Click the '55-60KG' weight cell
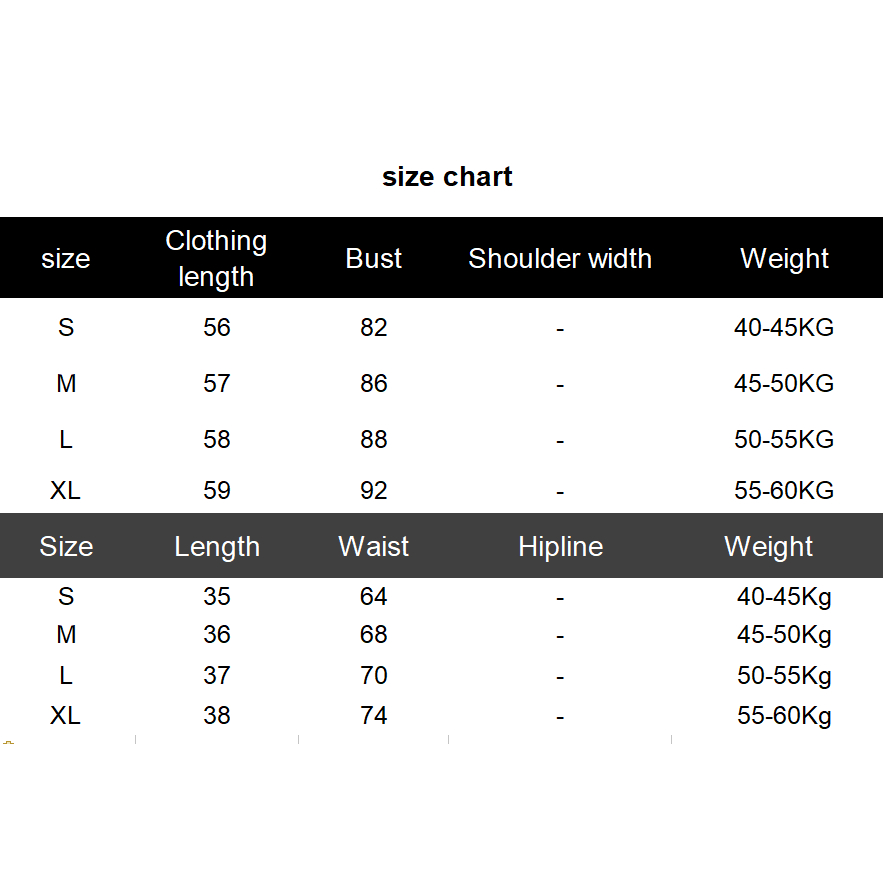Image resolution: width=883 pixels, height=883 pixels. point(784,491)
